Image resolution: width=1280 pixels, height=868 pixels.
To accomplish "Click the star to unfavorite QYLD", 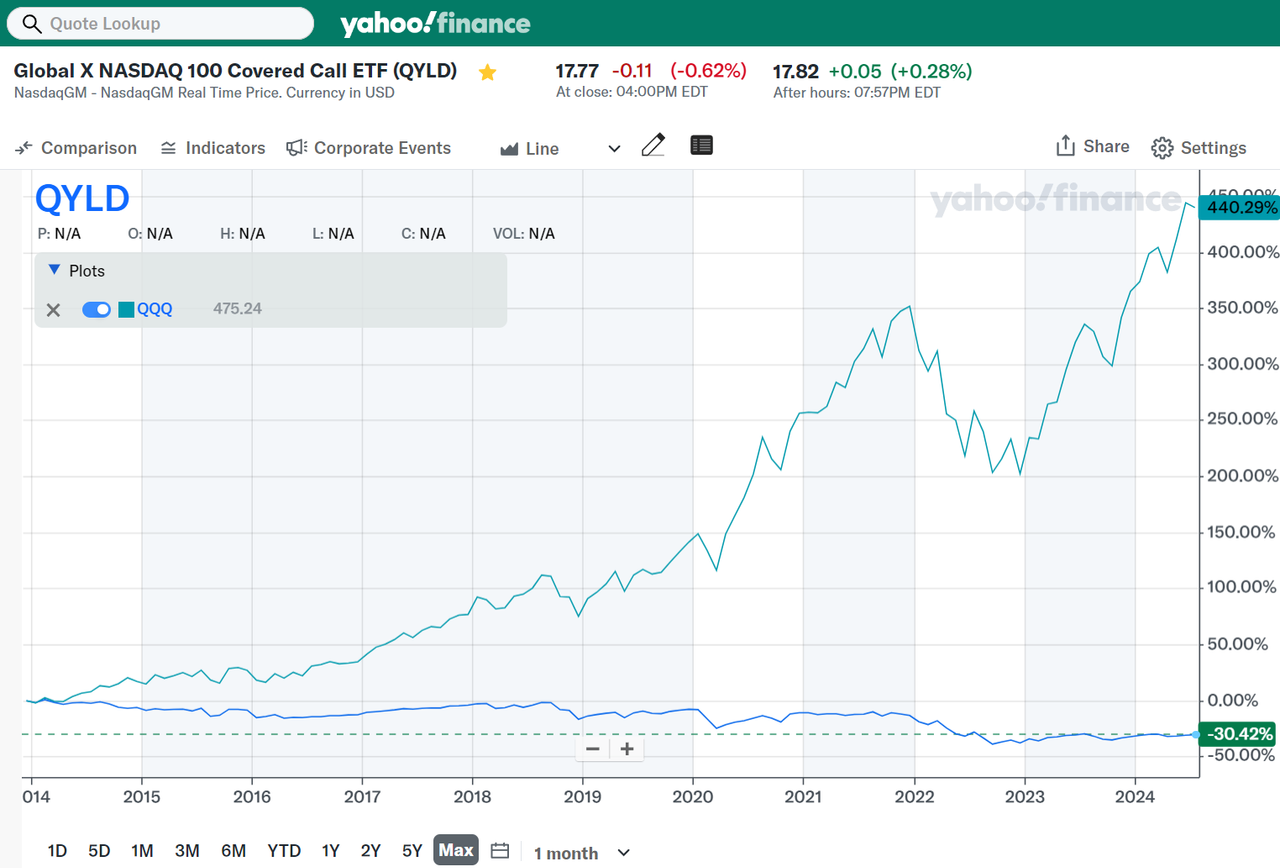I will click(487, 72).
